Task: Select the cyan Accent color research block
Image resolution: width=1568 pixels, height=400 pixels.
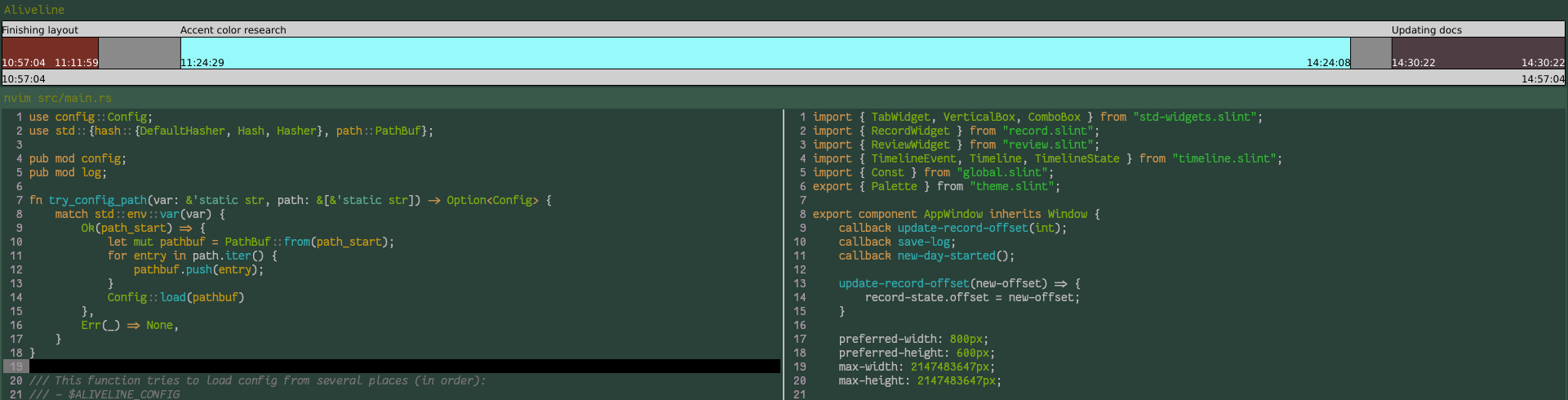Action: (765, 52)
